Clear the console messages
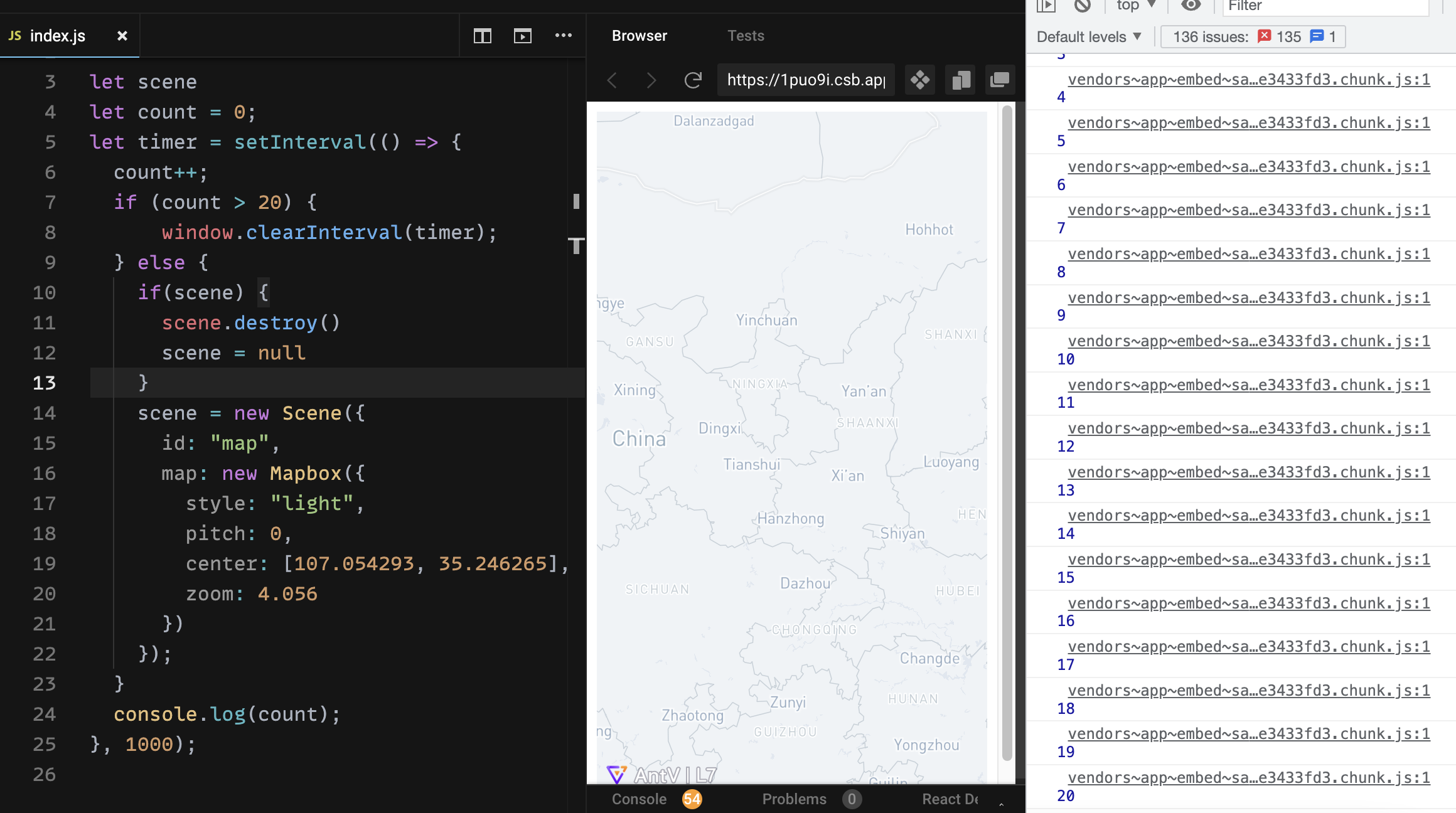Viewport: 1456px width, 813px height. click(x=1082, y=6)
